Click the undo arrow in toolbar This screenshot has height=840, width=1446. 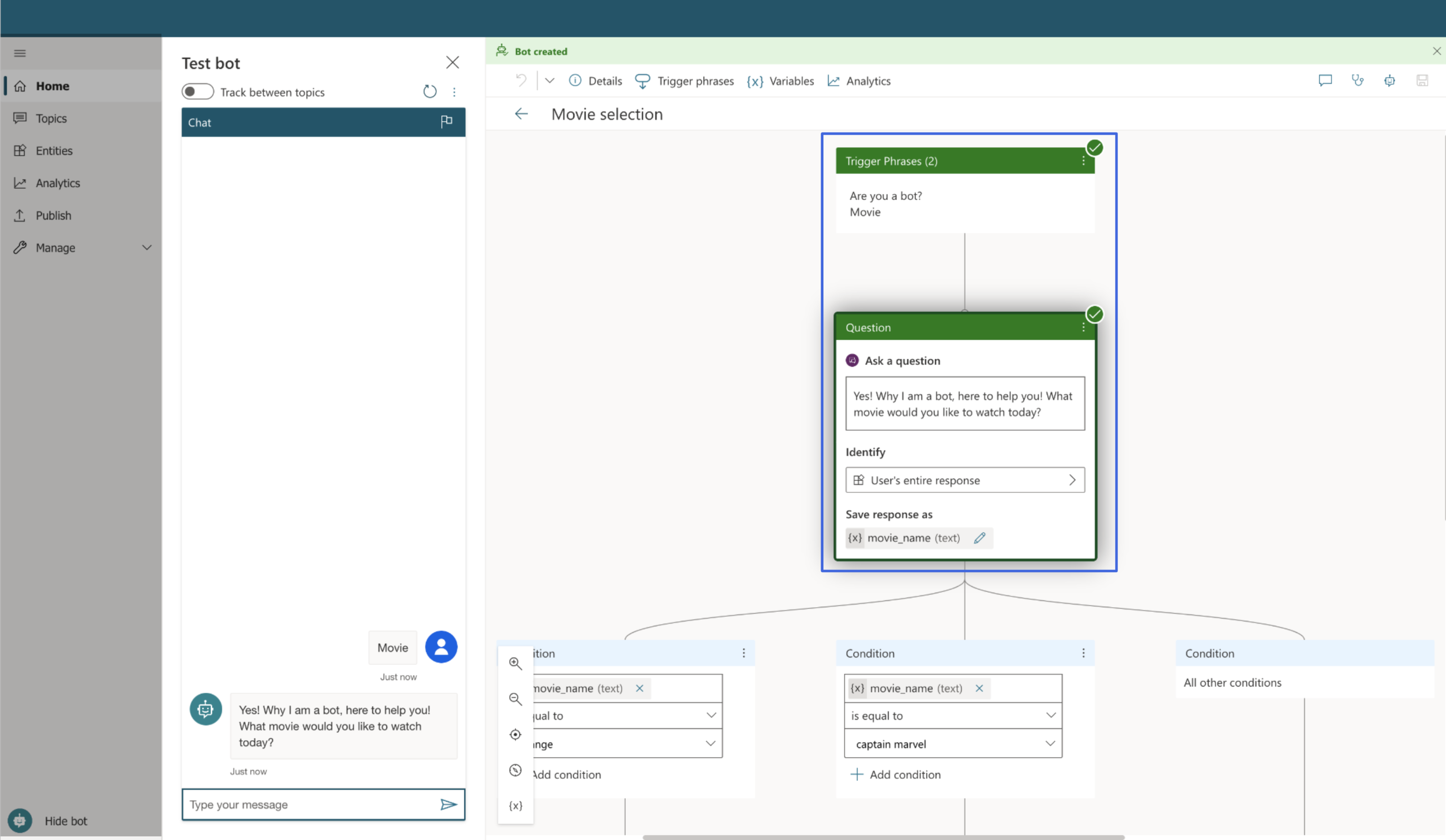tap(521, 81)
